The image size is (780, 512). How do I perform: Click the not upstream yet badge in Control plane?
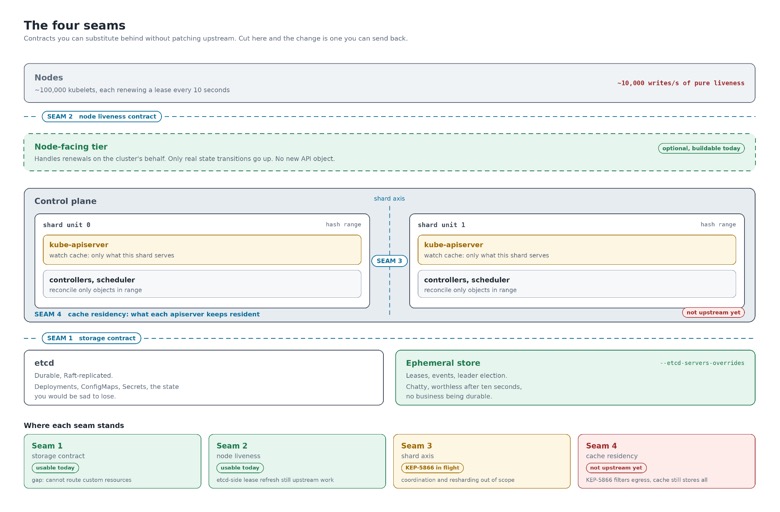click(x=713, y=312)
